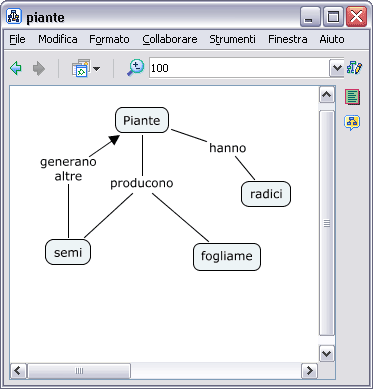This screenshot has height=389, width=373.
Task: Click the hanno linking phrase
Action: click(x=228, y=148)
